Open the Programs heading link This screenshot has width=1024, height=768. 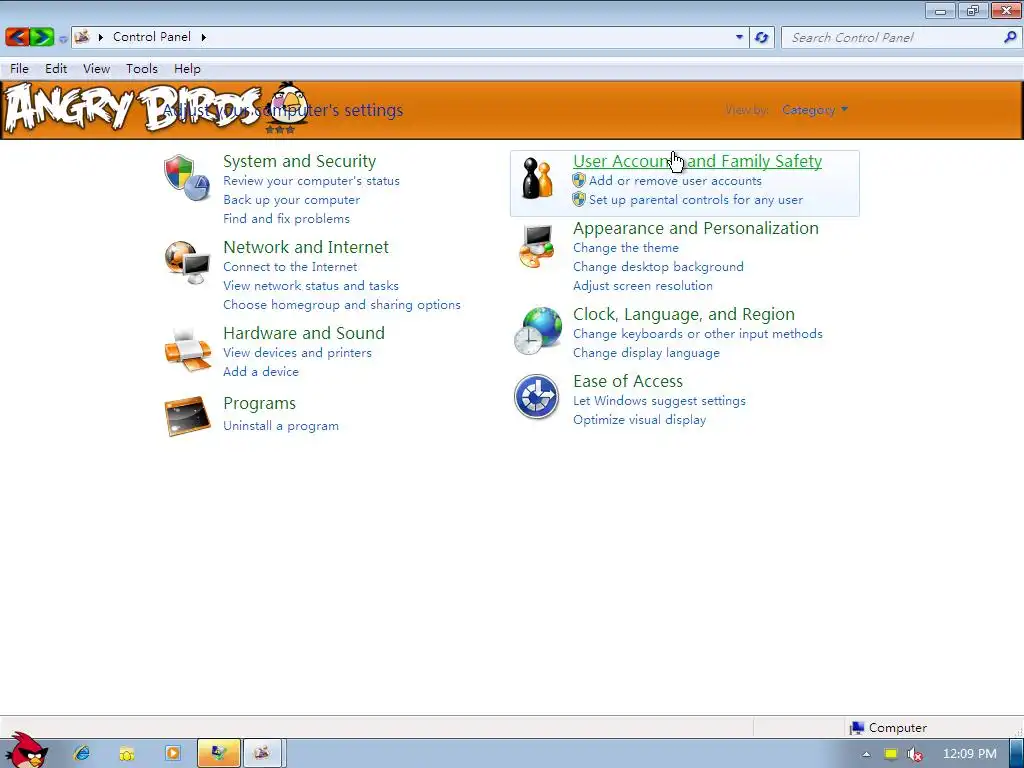tap(259, 404)
